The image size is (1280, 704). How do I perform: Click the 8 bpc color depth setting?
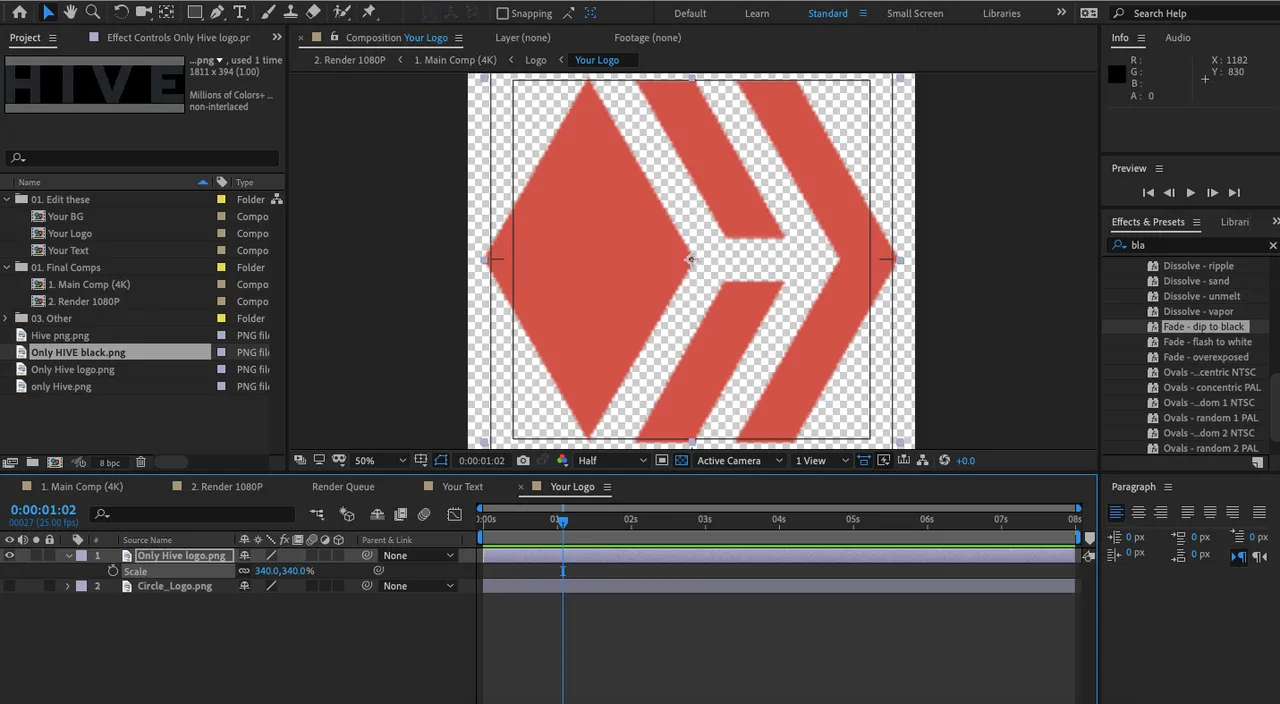click(109, 463)
